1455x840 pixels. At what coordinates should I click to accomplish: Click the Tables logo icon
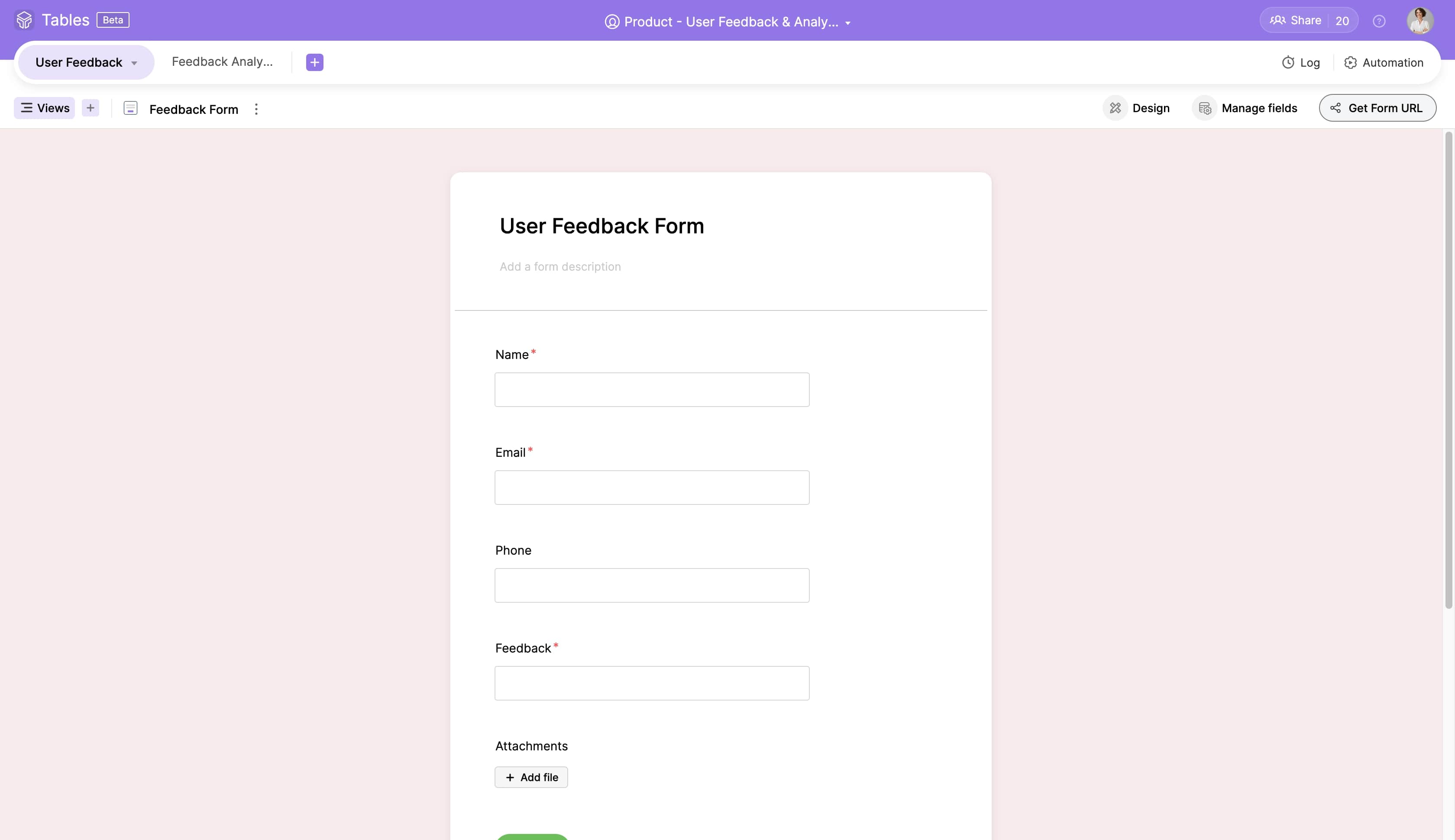pyautogui.click(x=24, y=20)
